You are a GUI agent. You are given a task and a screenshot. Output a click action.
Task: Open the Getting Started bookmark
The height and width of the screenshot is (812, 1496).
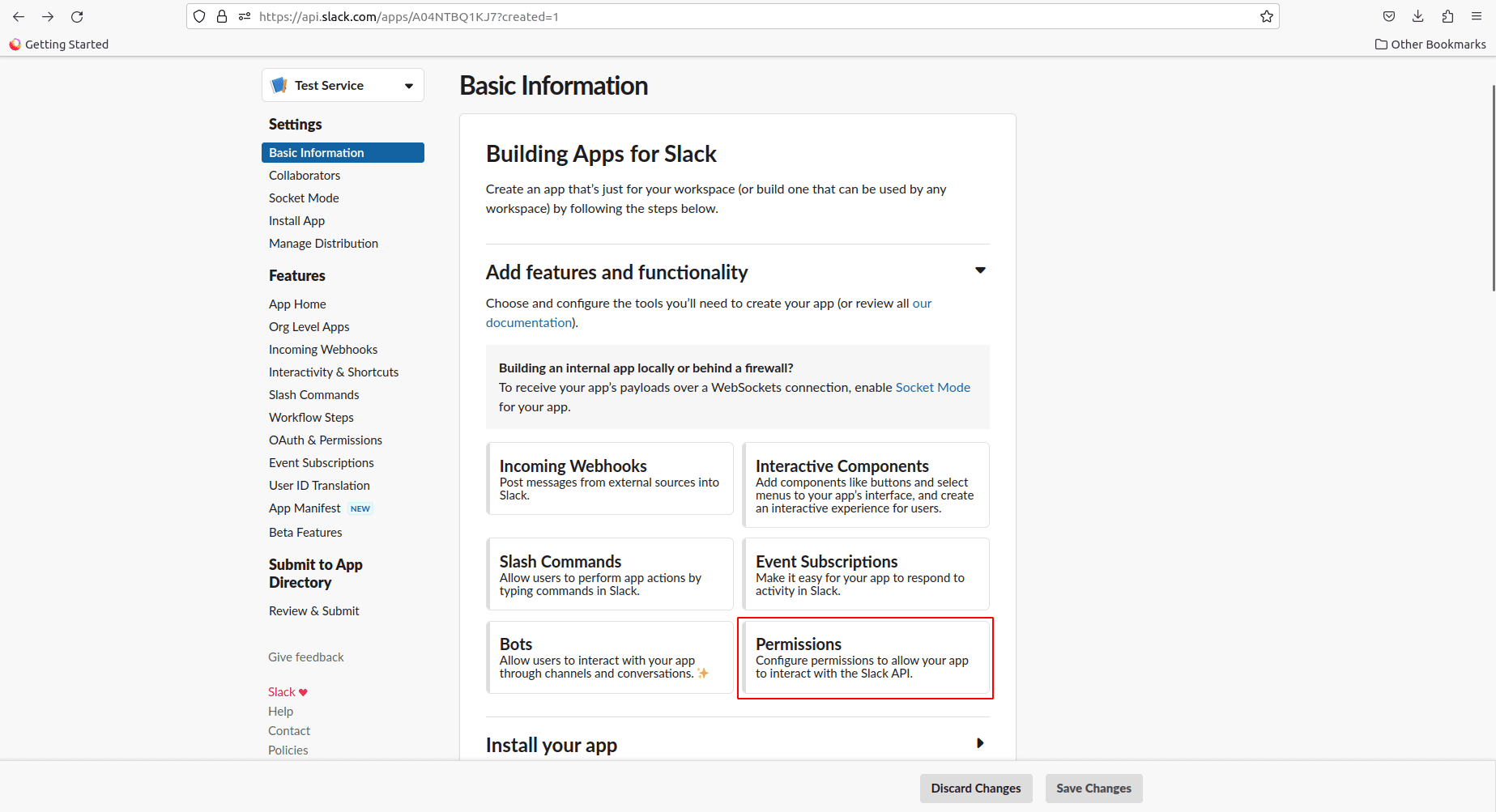(x=58, y=45)
